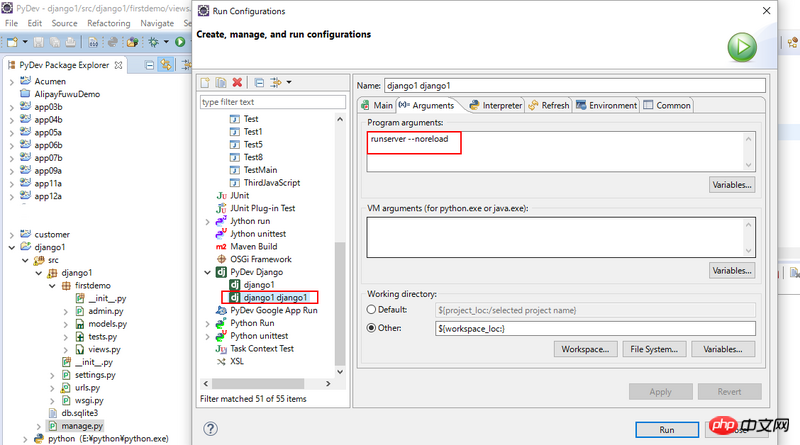Viewport: 800px width, 445px height.
Task: Click the Other working directory path field
Action: click(x=595, y=328)
